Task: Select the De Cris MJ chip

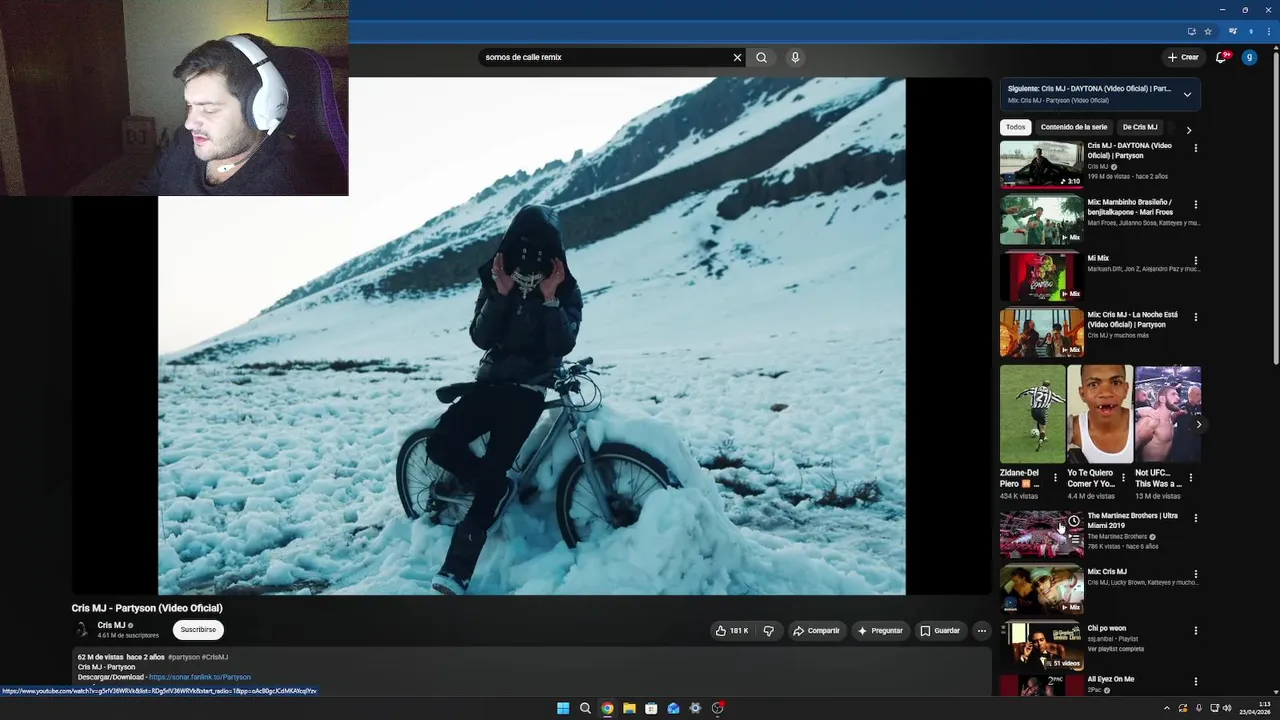Action: click(x=1140, y=127)
